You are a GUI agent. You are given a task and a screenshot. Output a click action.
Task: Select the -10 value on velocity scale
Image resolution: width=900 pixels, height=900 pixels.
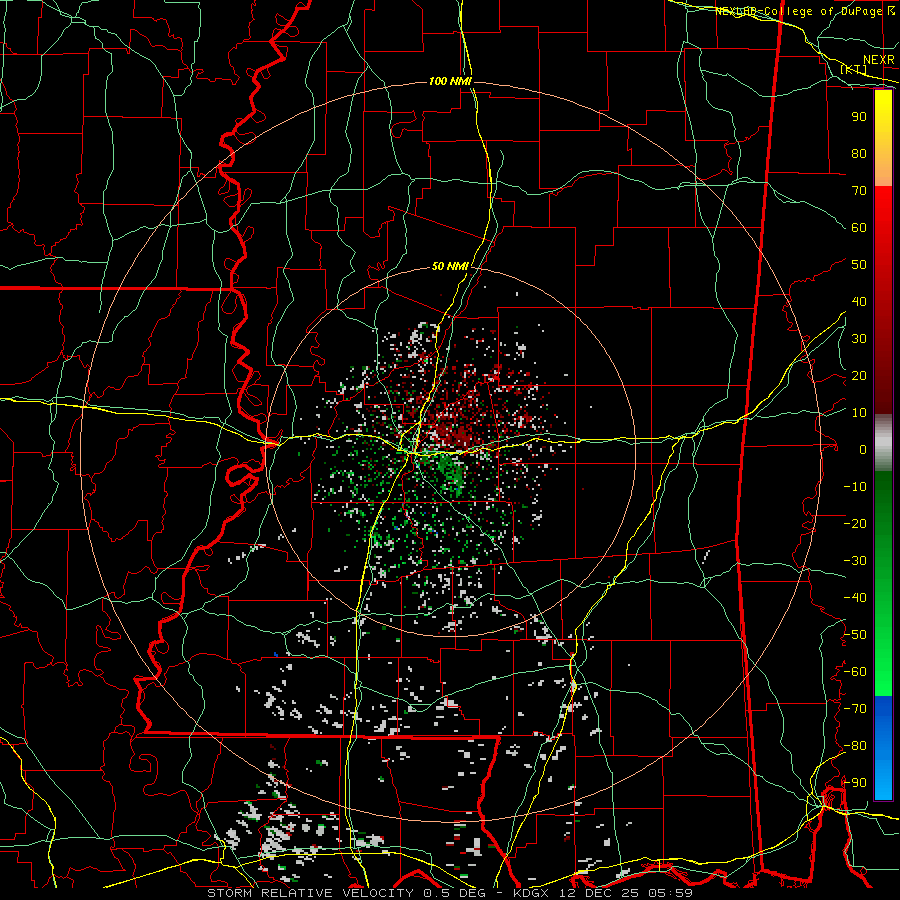pos(855,487)
